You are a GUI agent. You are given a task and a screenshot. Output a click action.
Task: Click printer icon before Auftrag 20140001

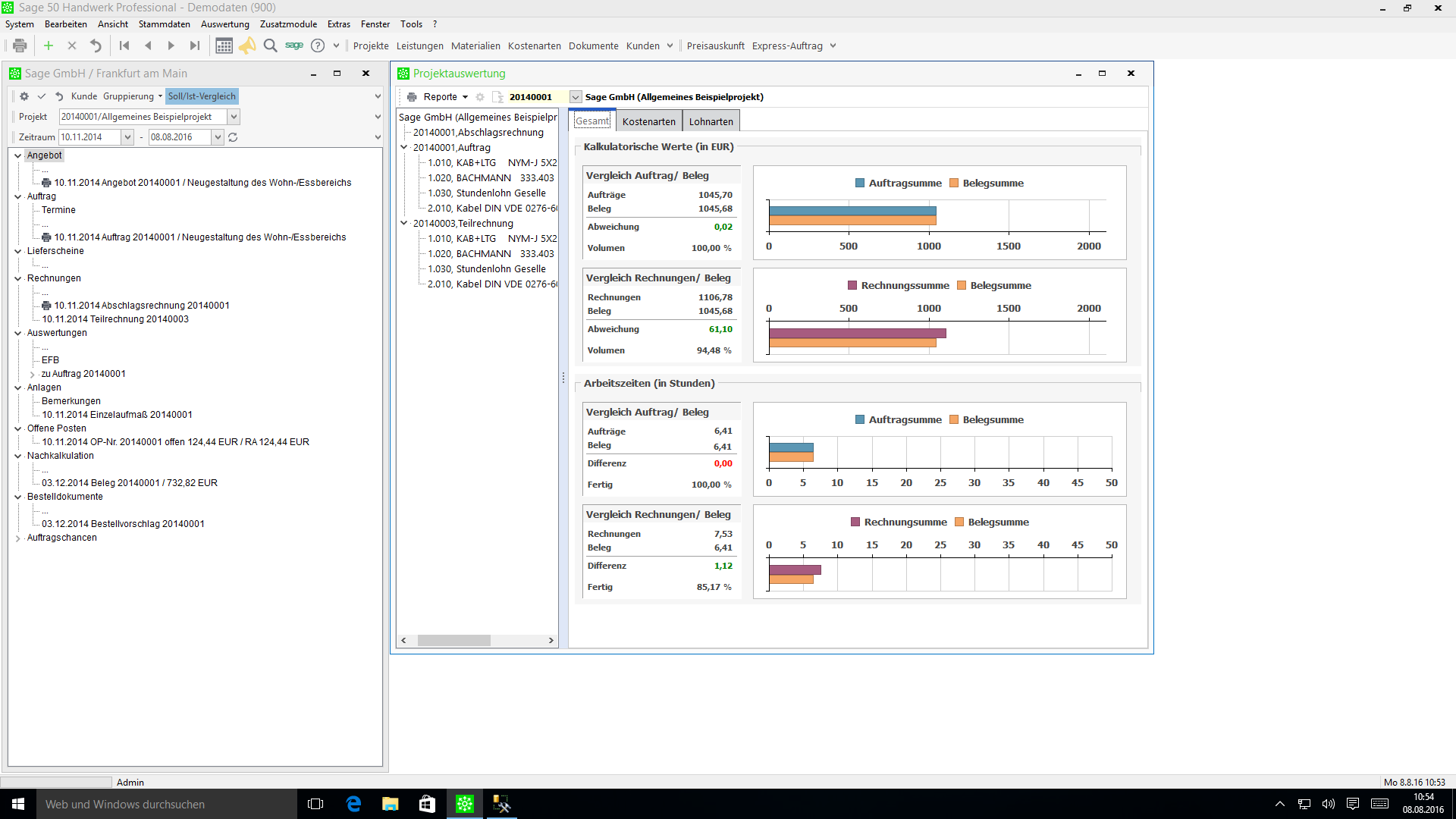click(46, 237)
